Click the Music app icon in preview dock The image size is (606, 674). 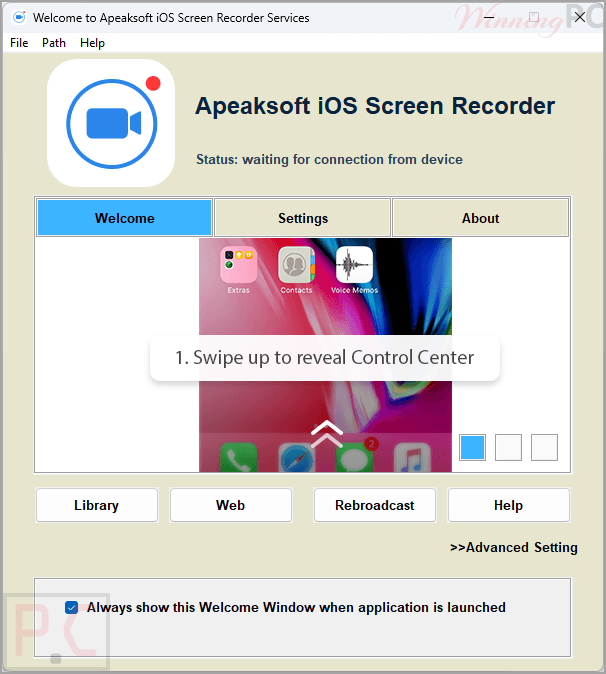coord(412,458)
